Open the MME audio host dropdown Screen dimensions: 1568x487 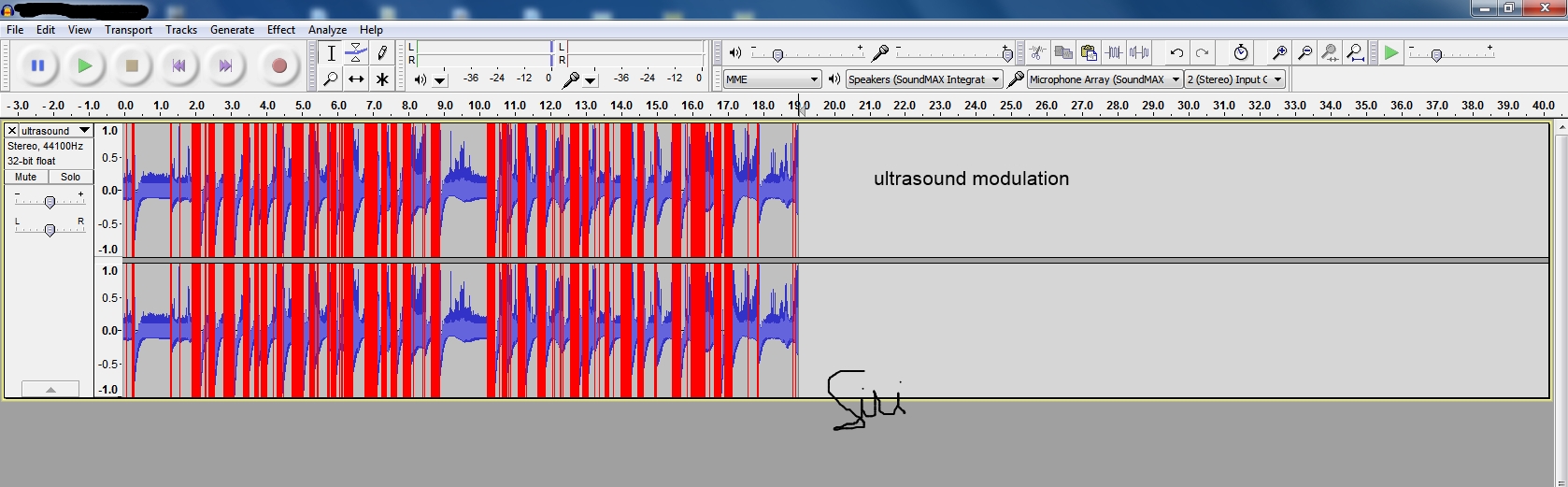pos(772,79)
